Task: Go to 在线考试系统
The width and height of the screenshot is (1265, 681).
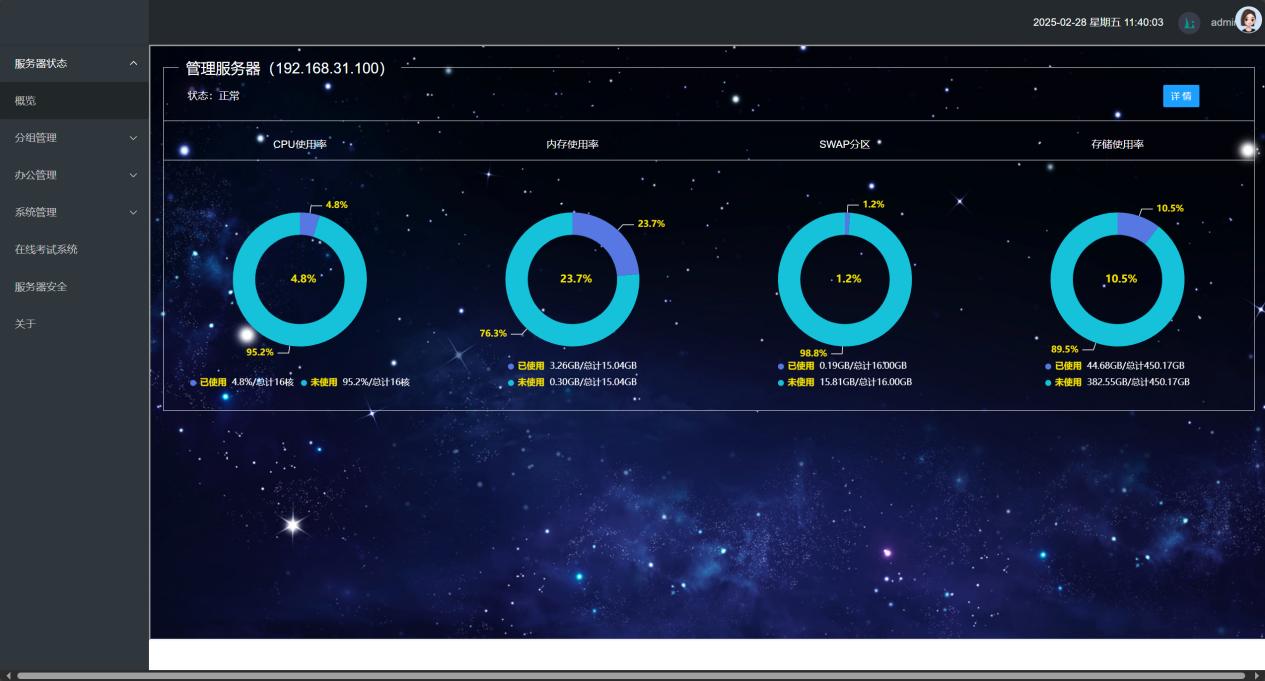Action: click(x=74, y=249)
